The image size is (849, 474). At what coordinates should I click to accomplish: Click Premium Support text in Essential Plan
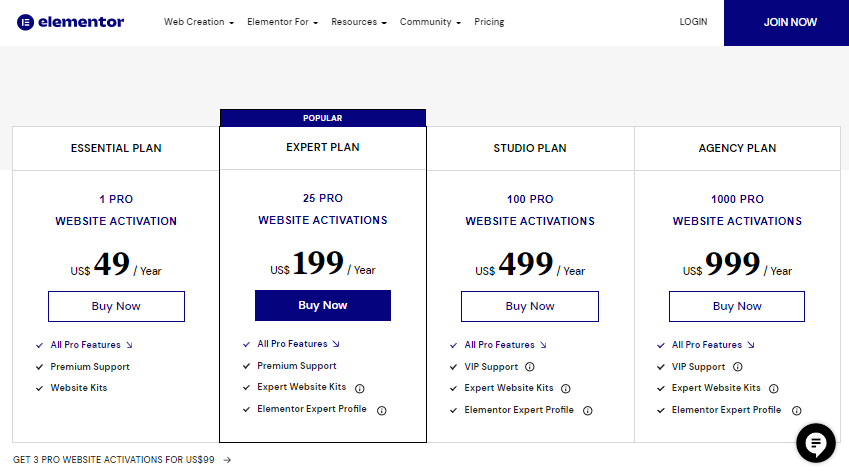90,367
